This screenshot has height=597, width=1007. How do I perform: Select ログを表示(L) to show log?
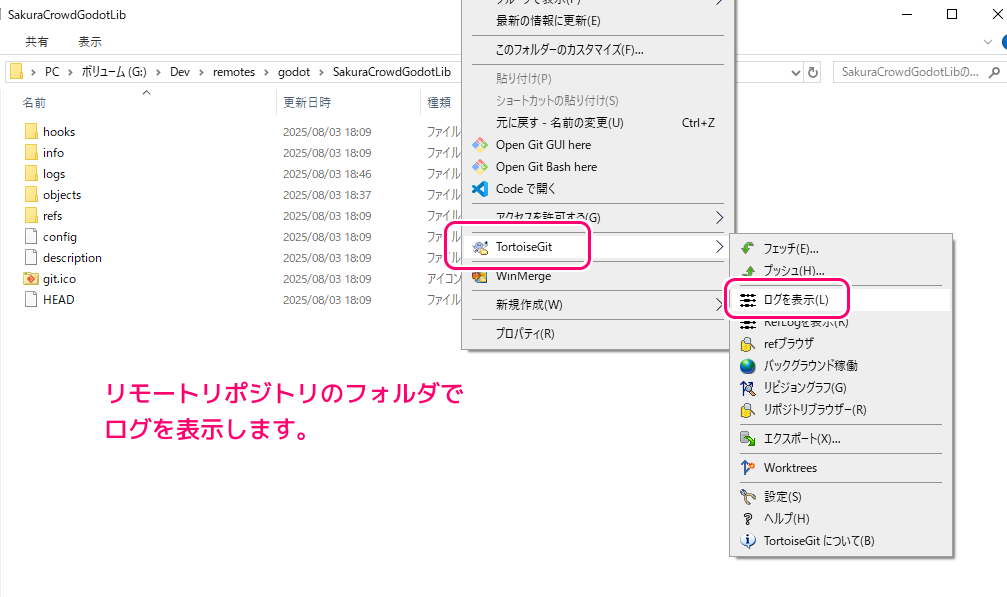[x=795, y=299]
